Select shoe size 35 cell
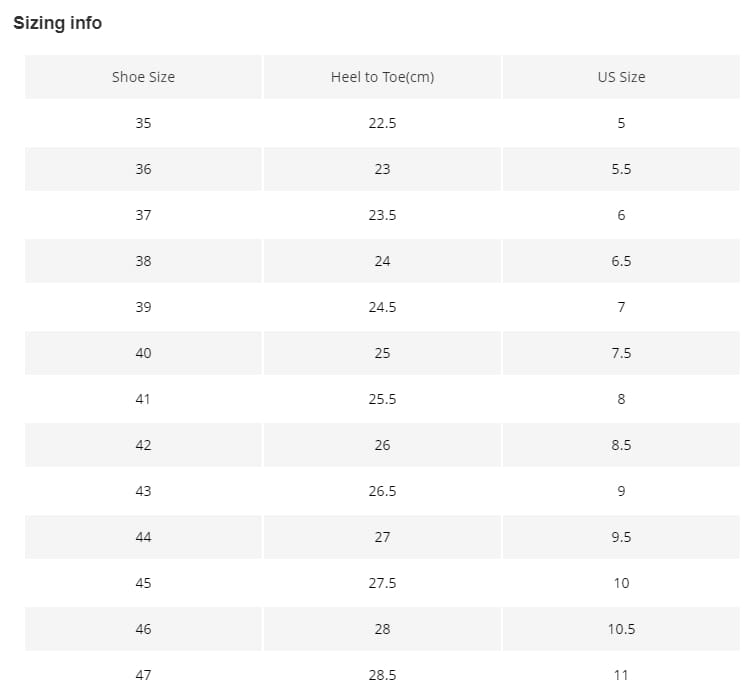Screen dimensions: 749x700 pos(143,123)
